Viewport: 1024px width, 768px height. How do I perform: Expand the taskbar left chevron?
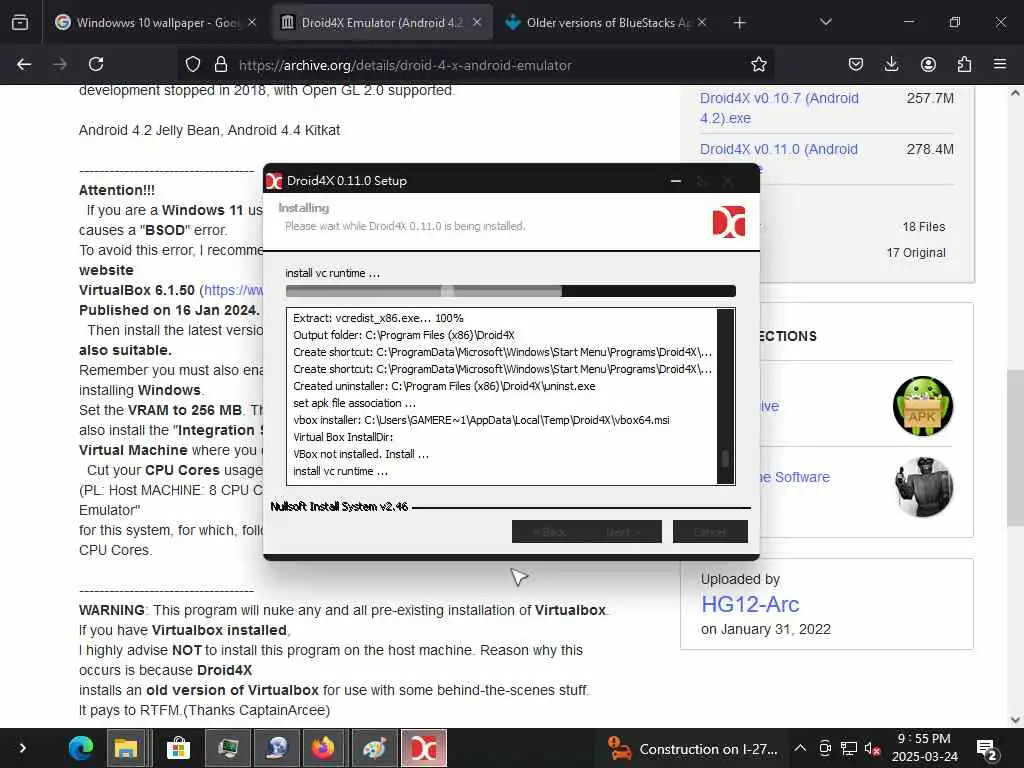click(22, 748)
